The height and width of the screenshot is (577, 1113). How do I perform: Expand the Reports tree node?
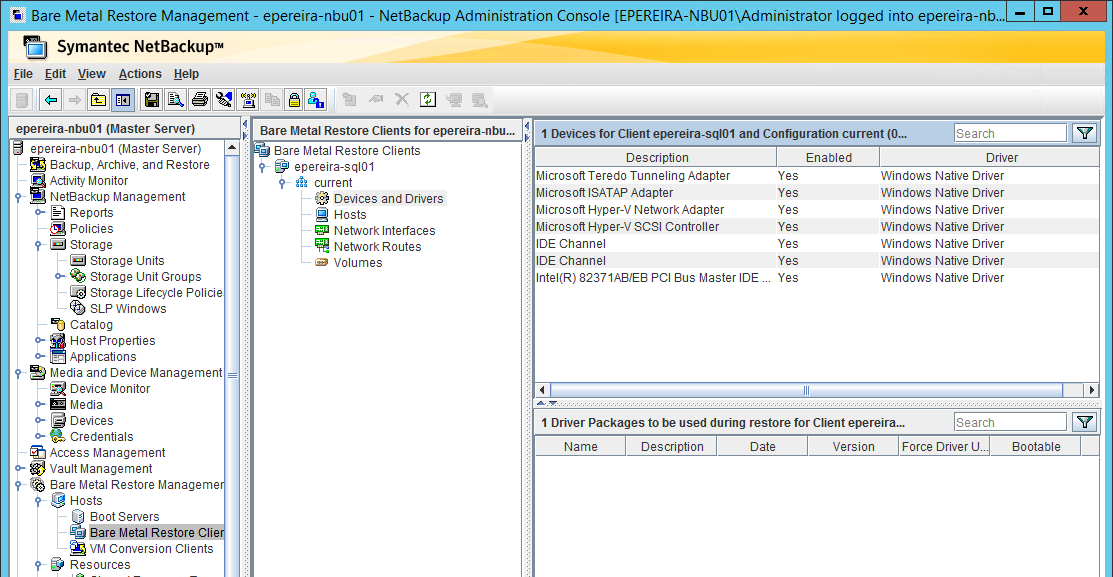(38, 213)
